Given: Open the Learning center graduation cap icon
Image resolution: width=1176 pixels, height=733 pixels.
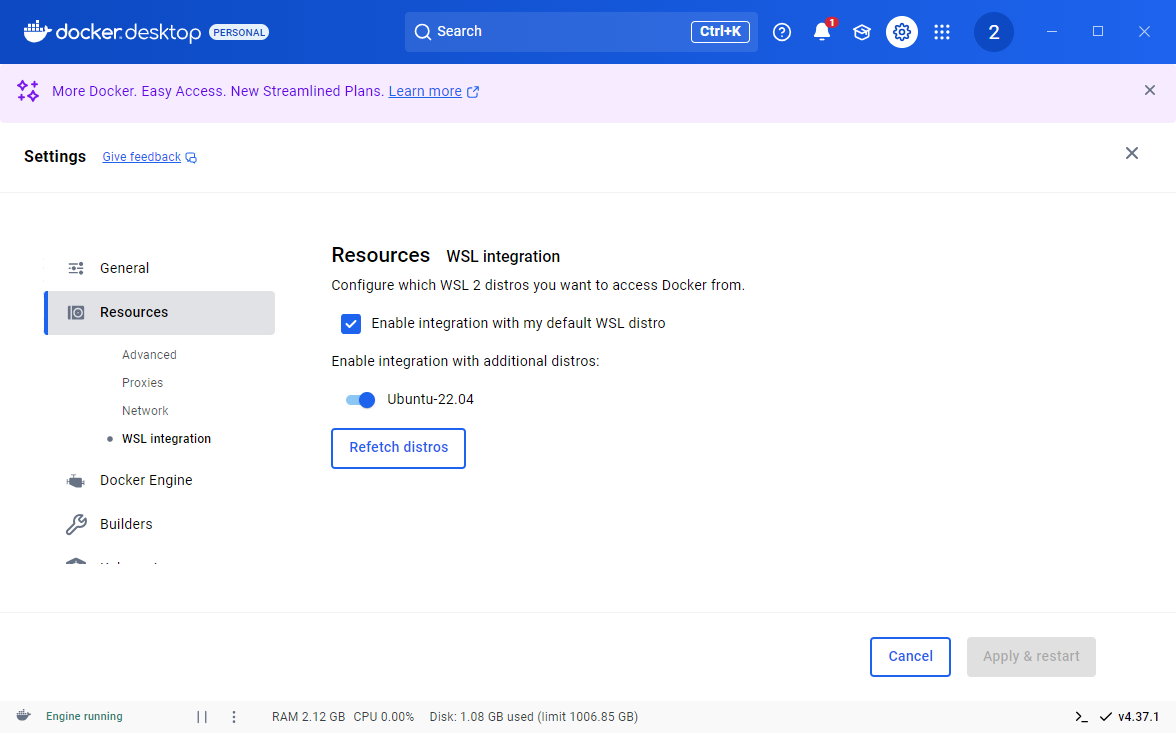Looking at the screenshot, I should coord(862,32).
